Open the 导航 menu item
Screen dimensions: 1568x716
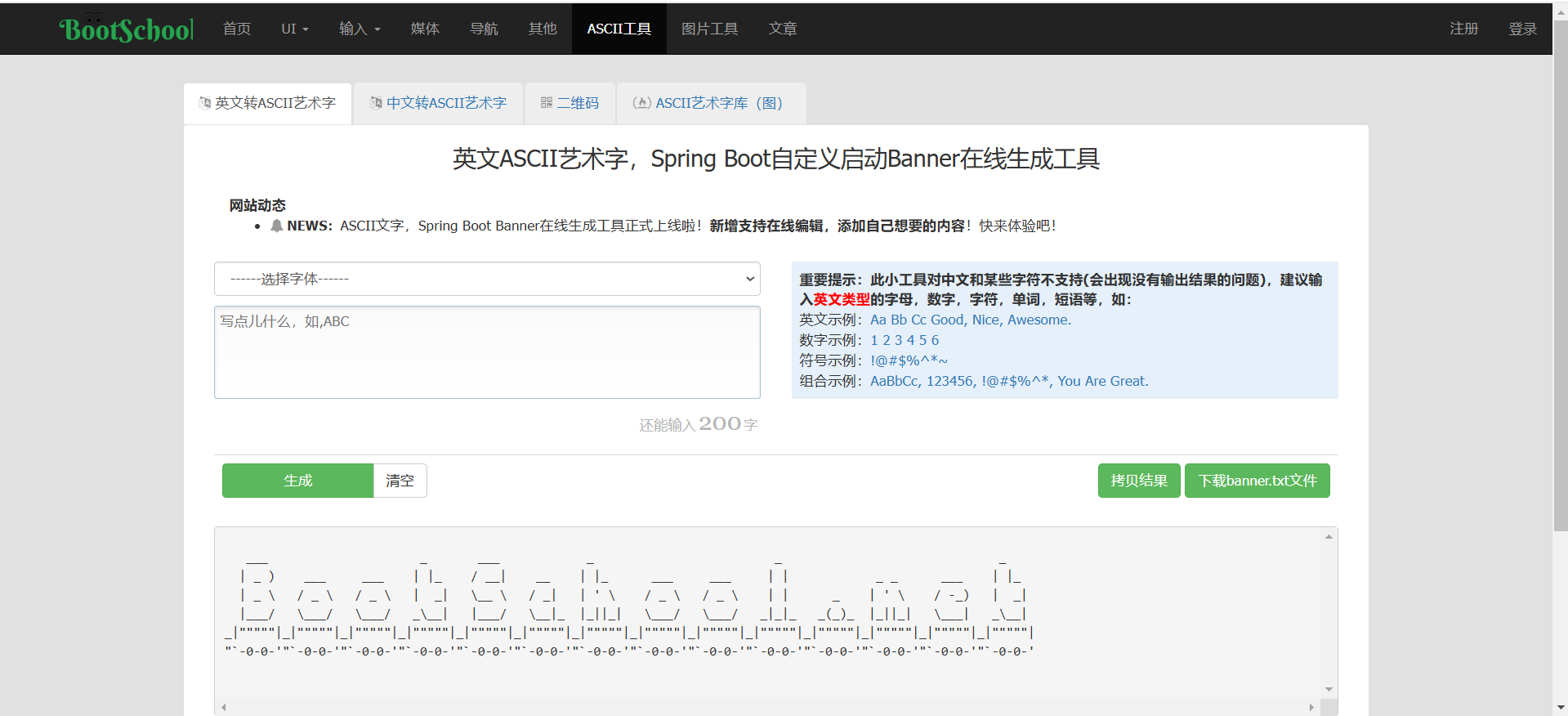click(x=484, y=29)
